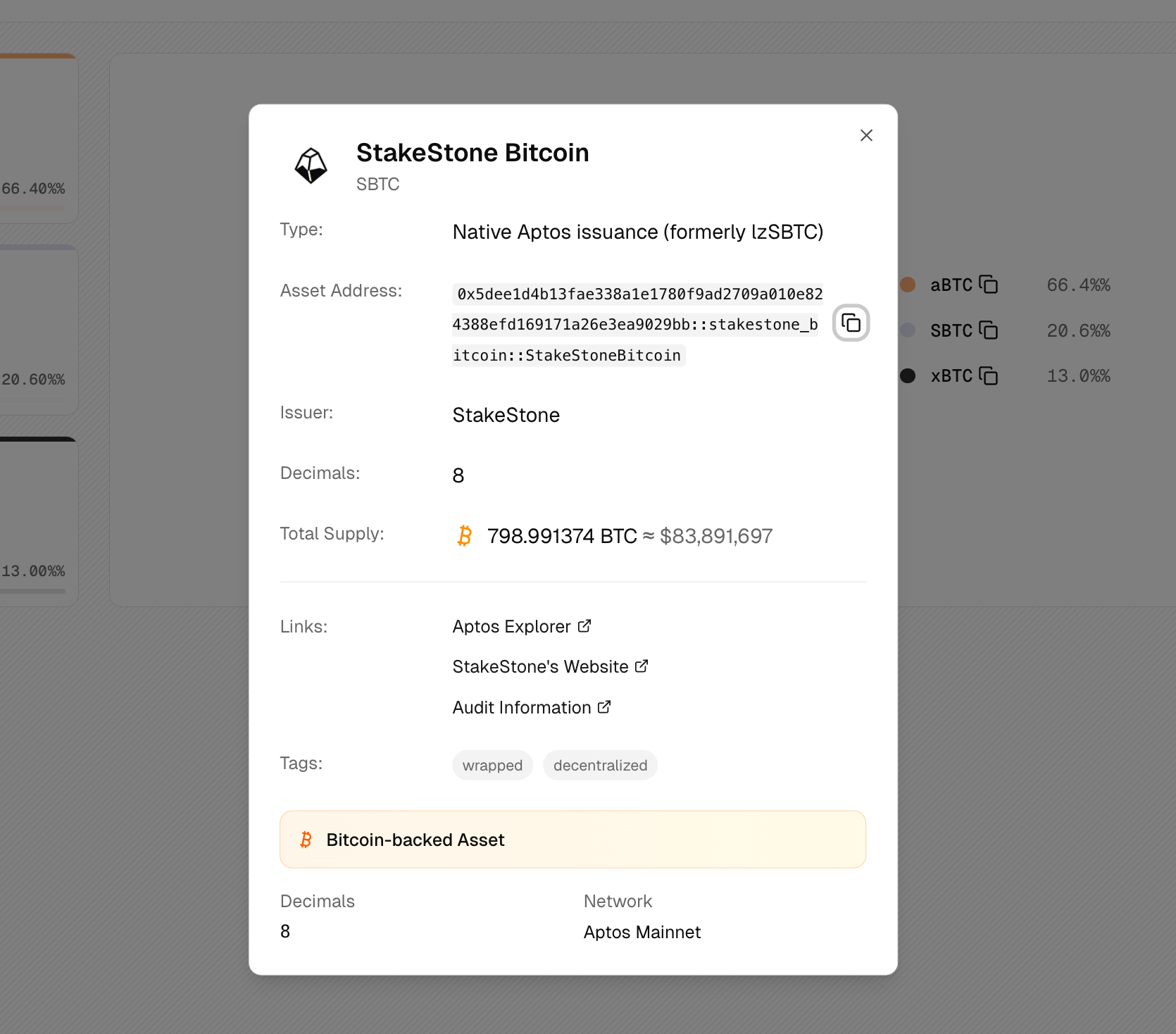Screen dimensions: 1176x1034
Task: Click the external-link icon beside Audit Information
Action: [604, 706]
